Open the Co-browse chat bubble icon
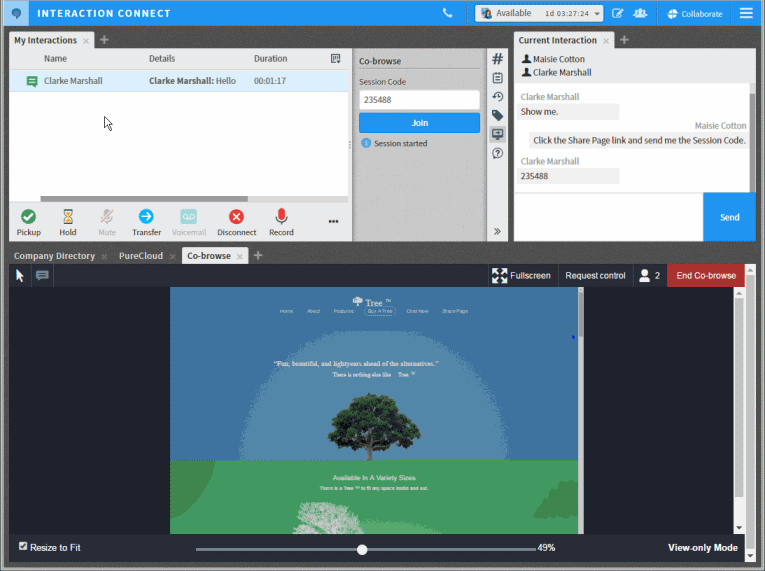Viewport: 765px width, 571px height. coord(43,276)
